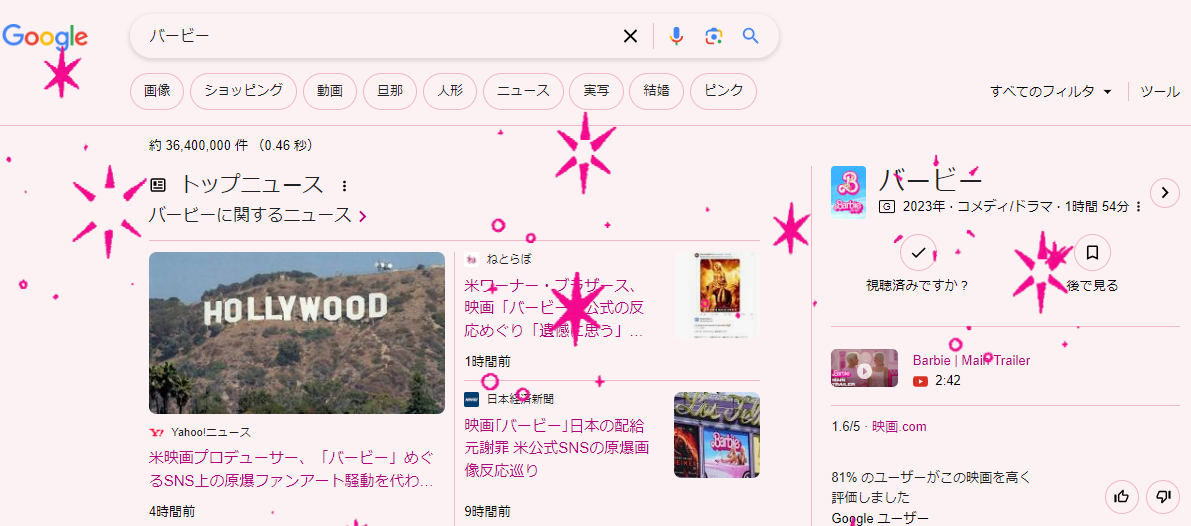Expand the Barbie knowledge panel arrow
Viewport: 1191px width, 526px height.
[x=1164, y=193]
